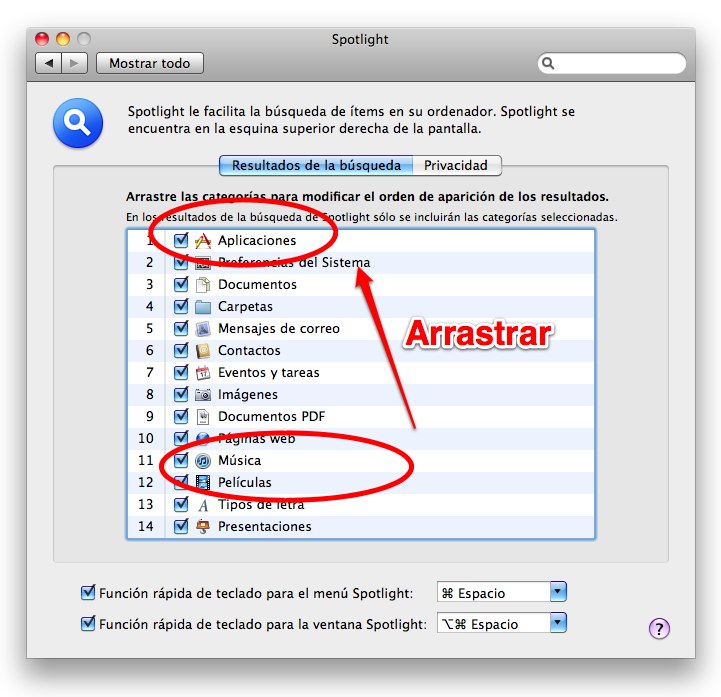Switch to the Privacidad tab
721x697 pixels.
pos(456,166)
